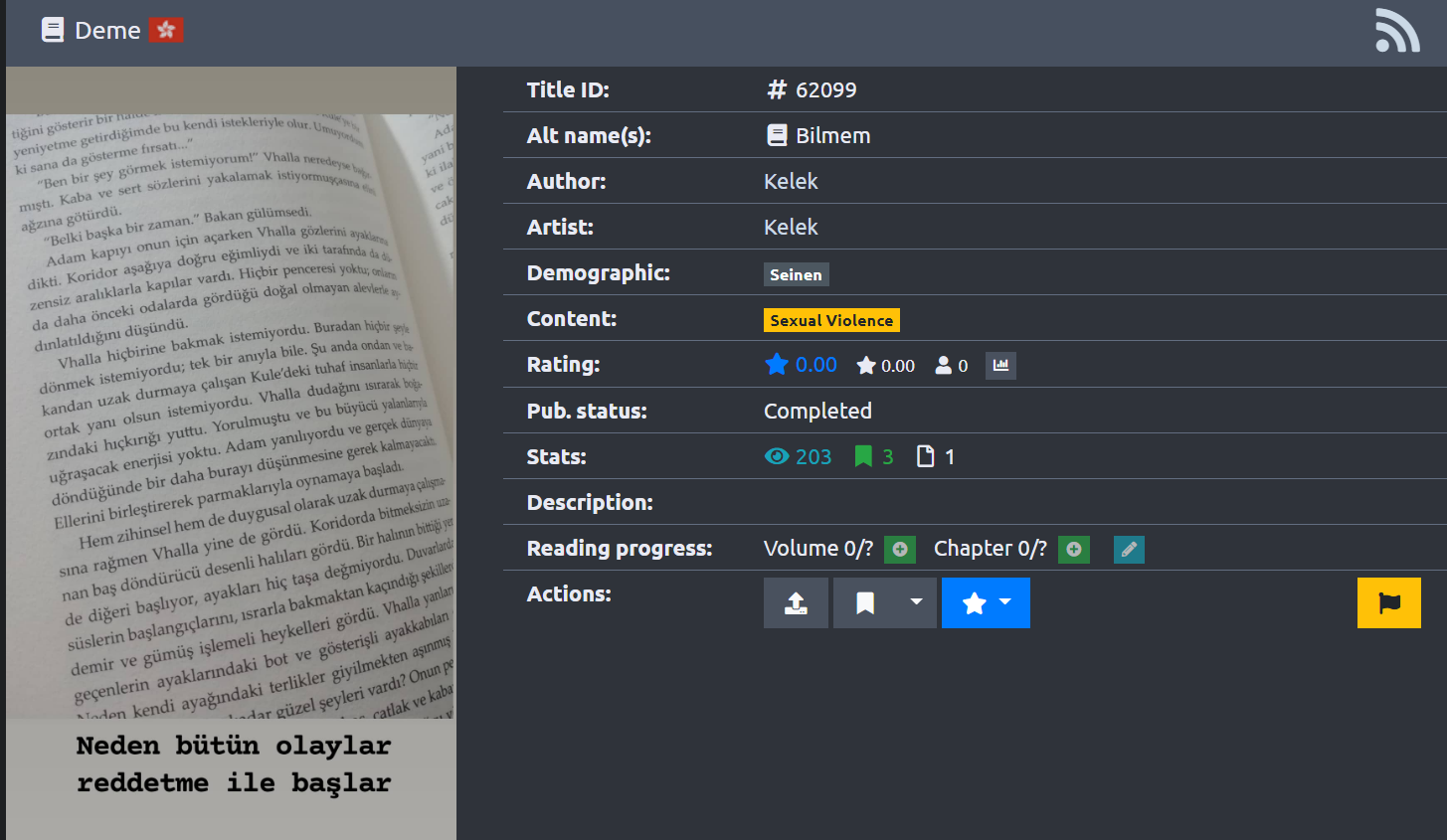Open the rating chart statistics button

pyautogui.click(x=1000, y=366)
